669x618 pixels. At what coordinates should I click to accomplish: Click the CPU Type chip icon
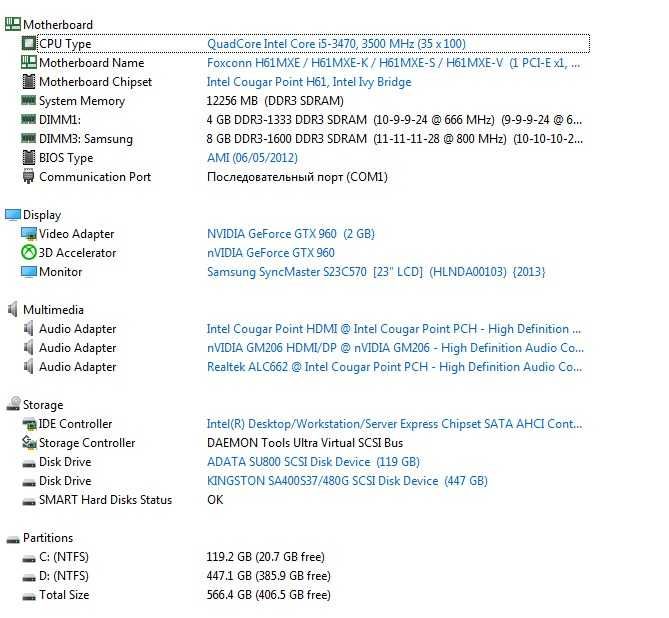click(29, 43)
